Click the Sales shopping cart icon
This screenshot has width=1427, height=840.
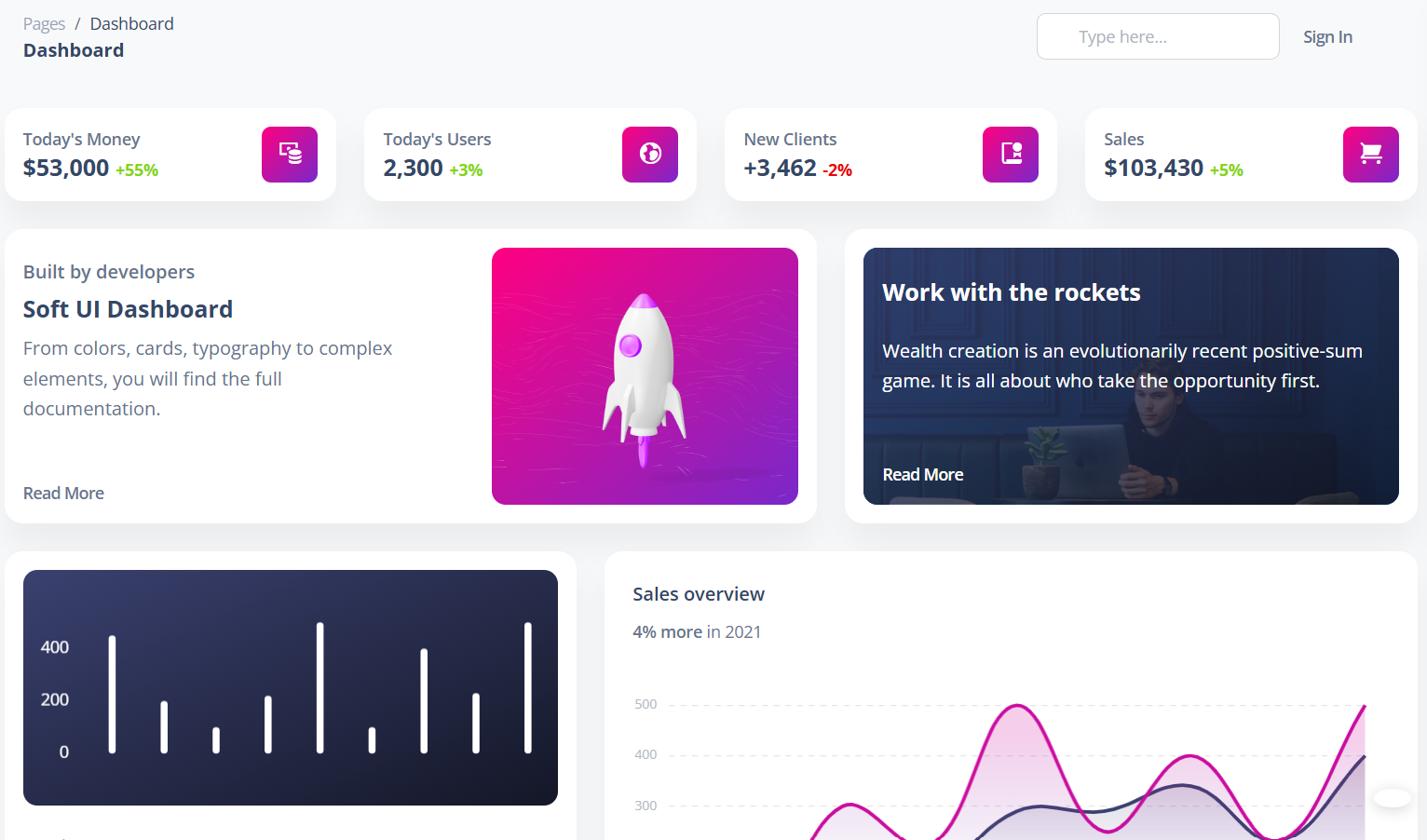1370,155
